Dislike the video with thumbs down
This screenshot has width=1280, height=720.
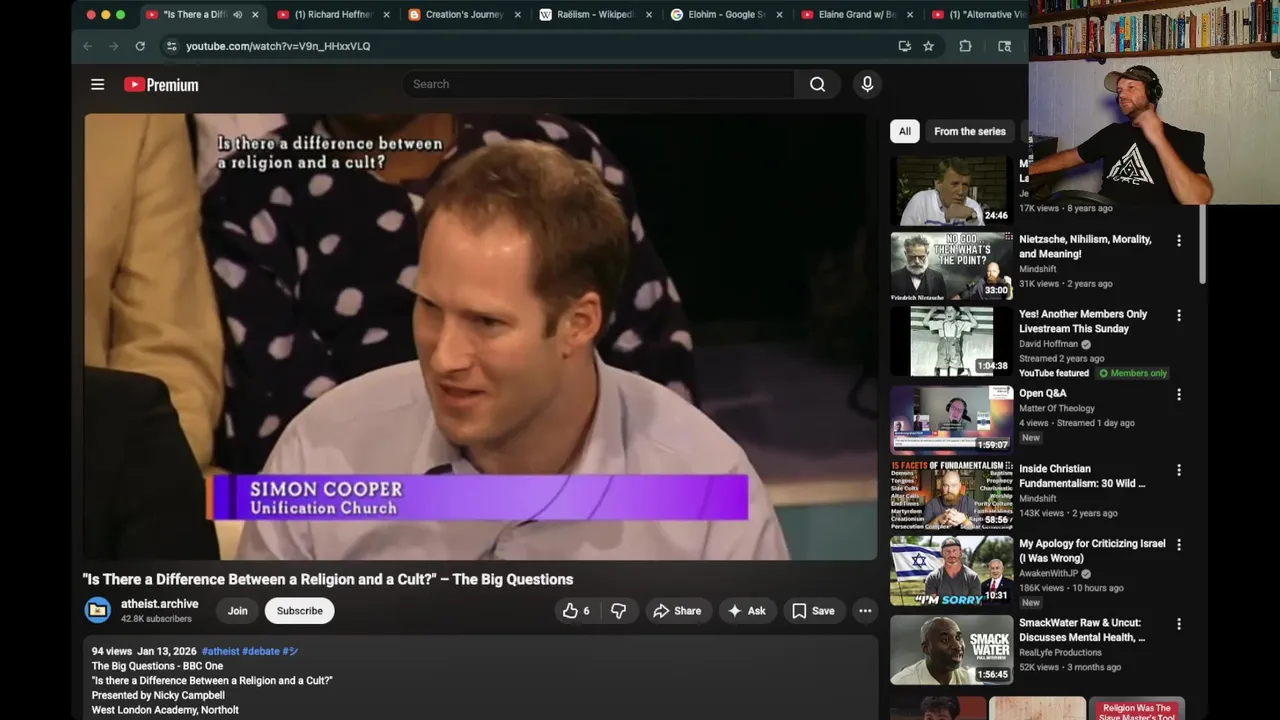click(618, 611)
